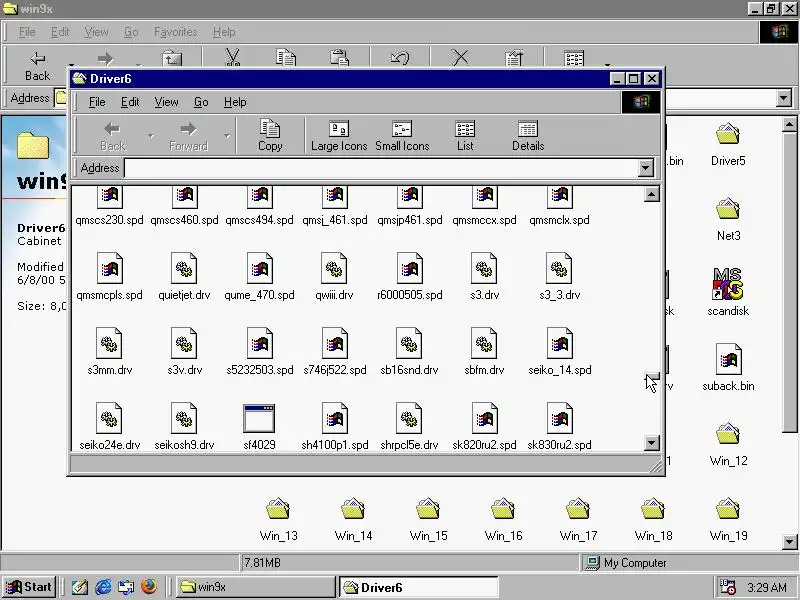Click the Cut scissors icon in win9x toolbar
Screen dimensions: 800x600
click(x=232, y=58)
